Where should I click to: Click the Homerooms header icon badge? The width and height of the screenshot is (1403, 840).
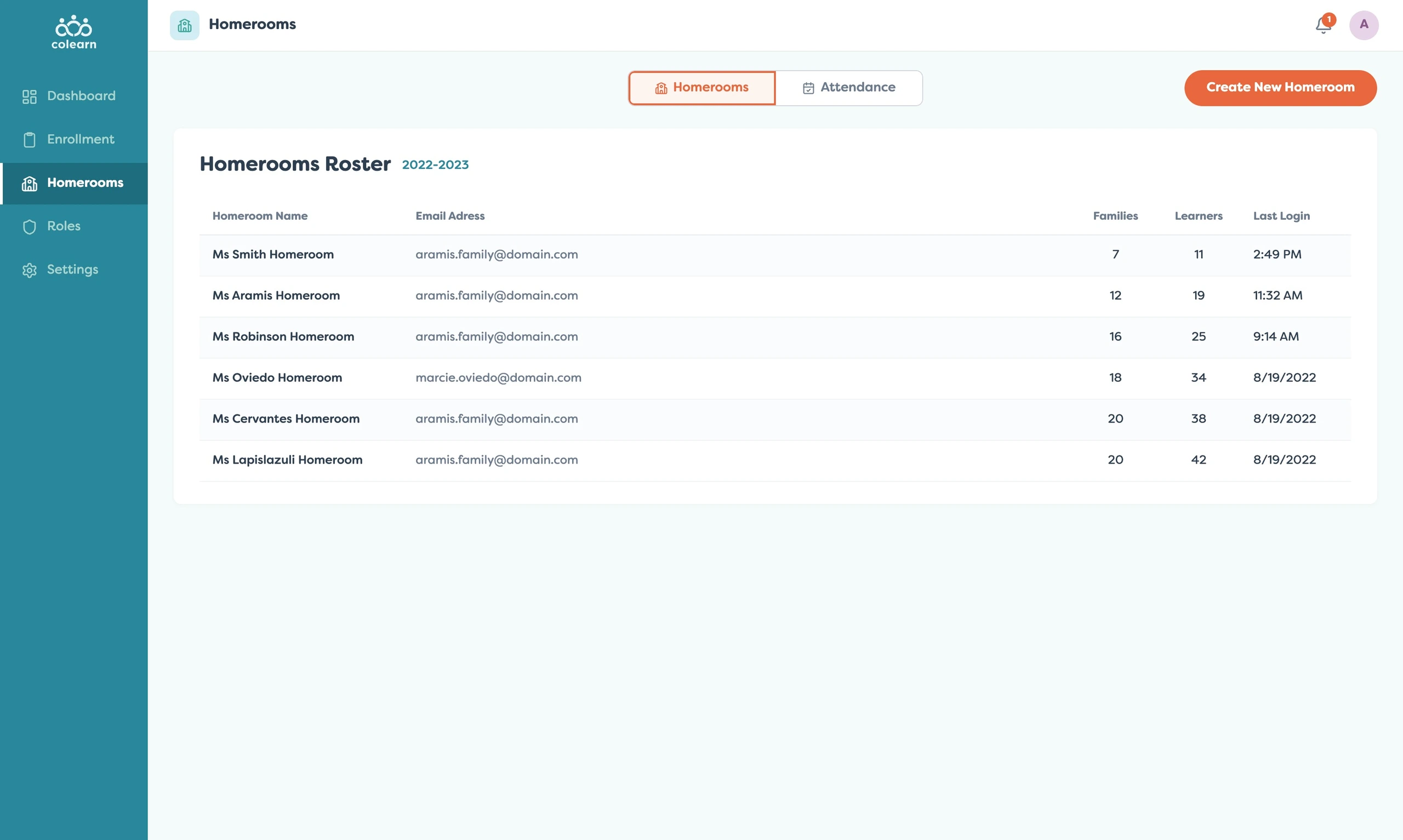(185, 25)
